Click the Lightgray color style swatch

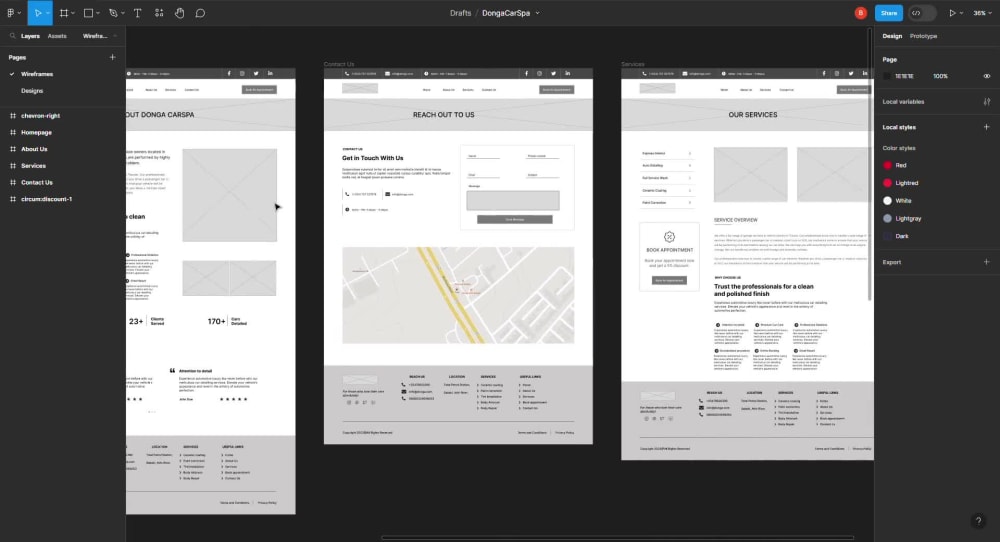887,219
